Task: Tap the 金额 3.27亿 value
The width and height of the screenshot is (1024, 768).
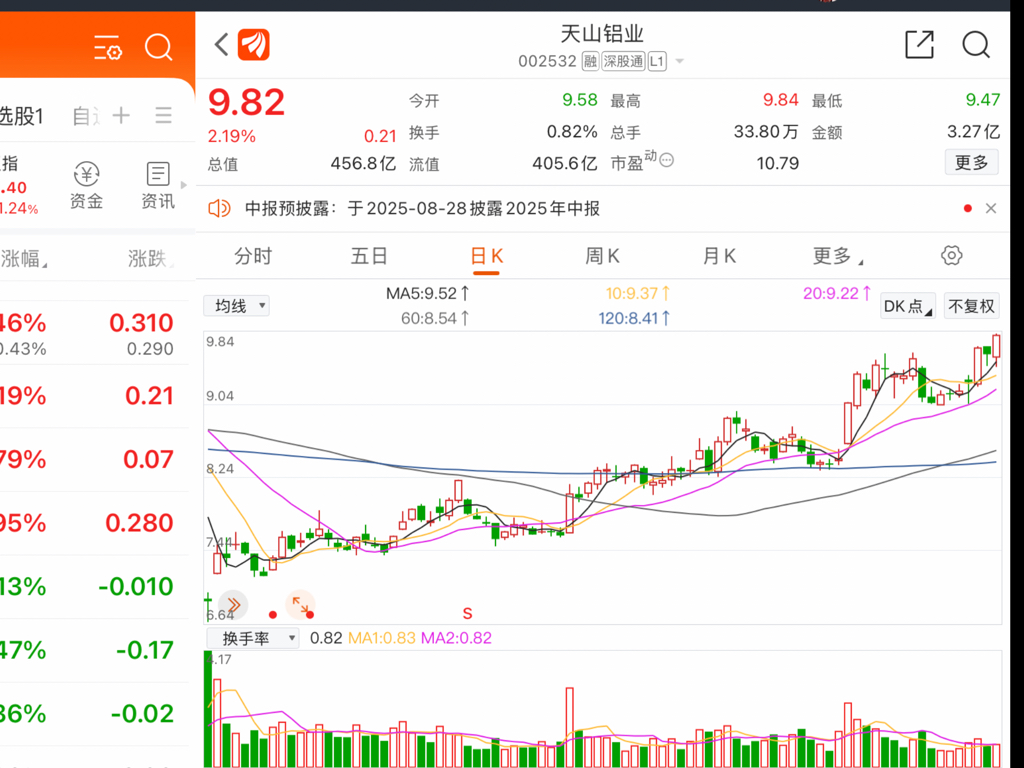Action: coord(973,132)
